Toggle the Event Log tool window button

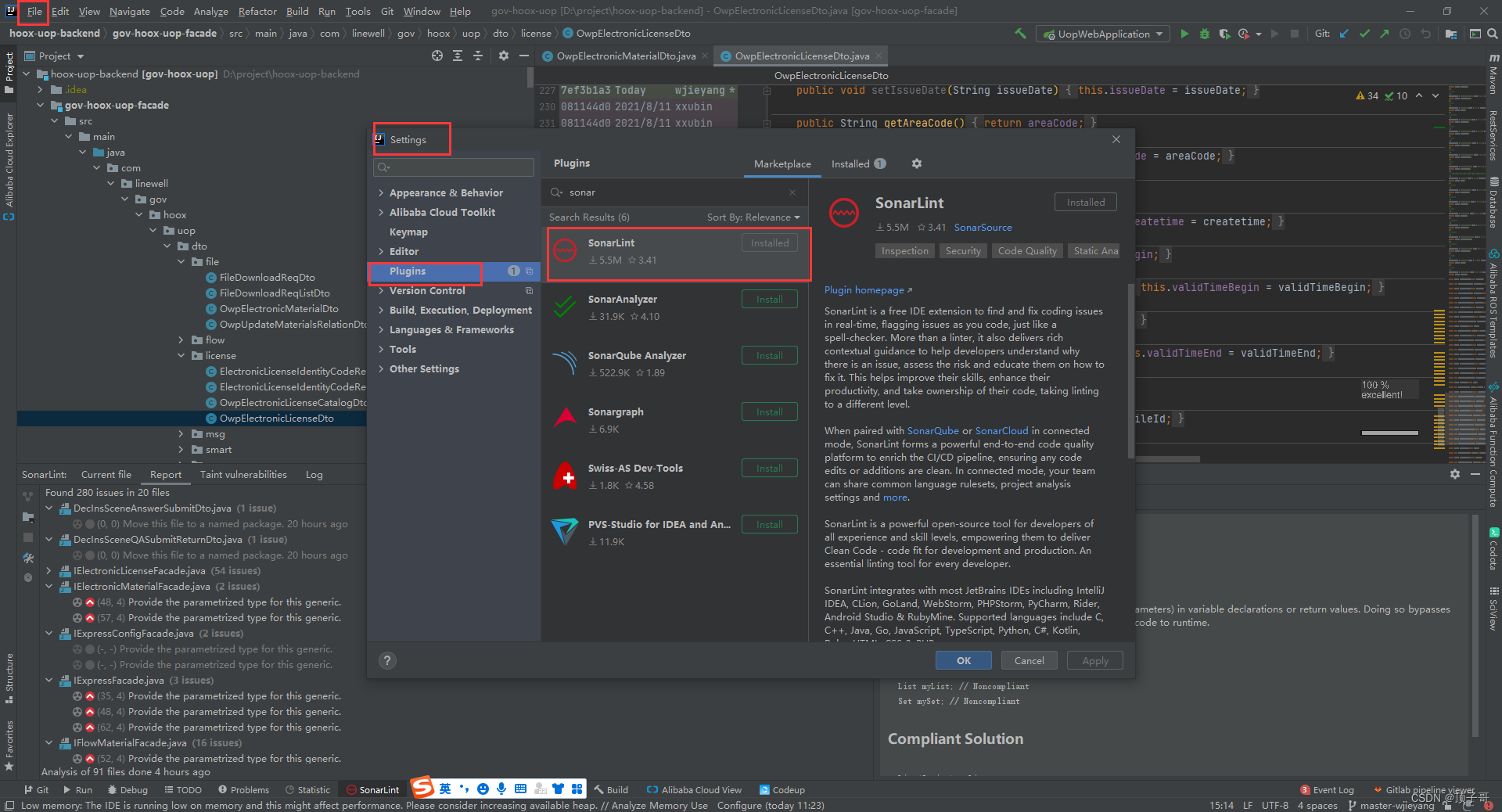click(x=1327, y=789)
